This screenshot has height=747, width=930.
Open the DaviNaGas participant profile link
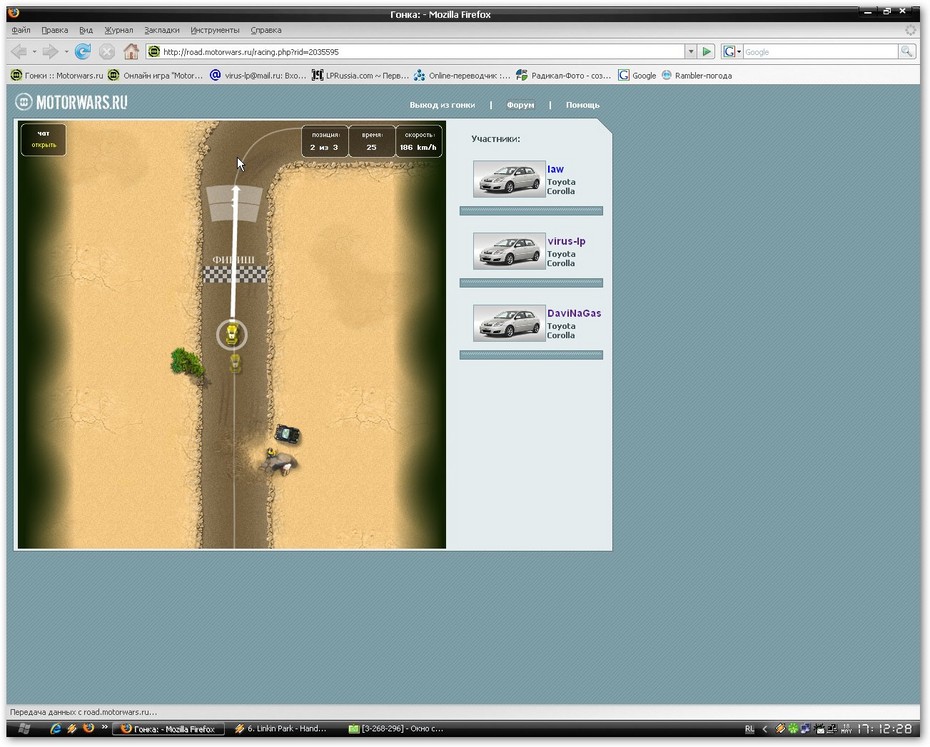pos(574,313)
